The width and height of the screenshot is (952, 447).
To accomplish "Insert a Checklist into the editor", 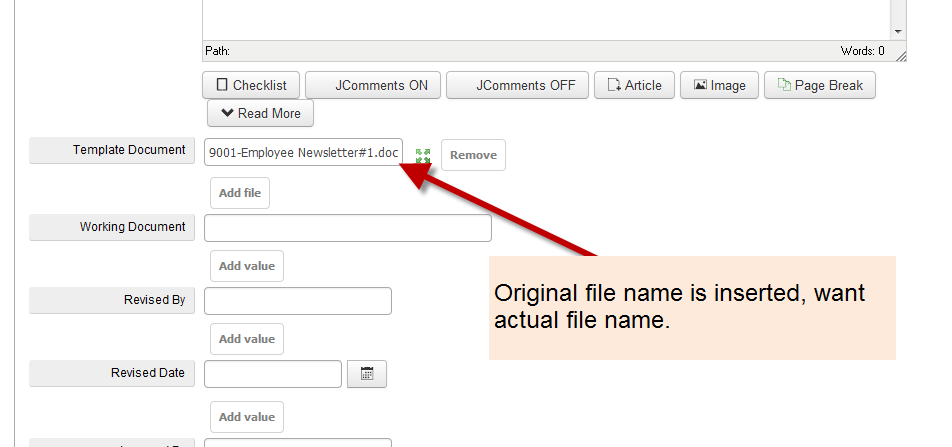I will [251, 85].
